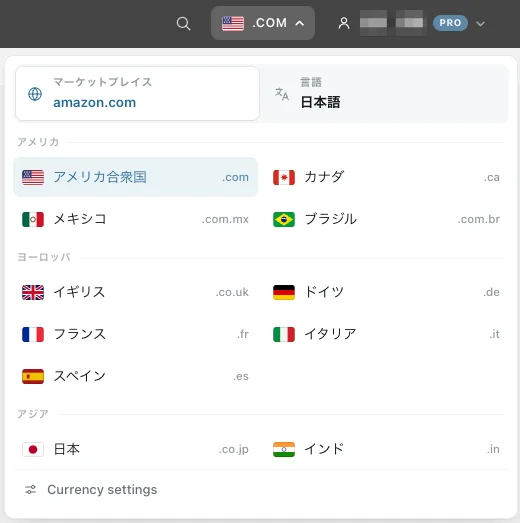This screenshot has width=520, height=523.
Task: Click the India flag icon
Action: pos(284,449)
